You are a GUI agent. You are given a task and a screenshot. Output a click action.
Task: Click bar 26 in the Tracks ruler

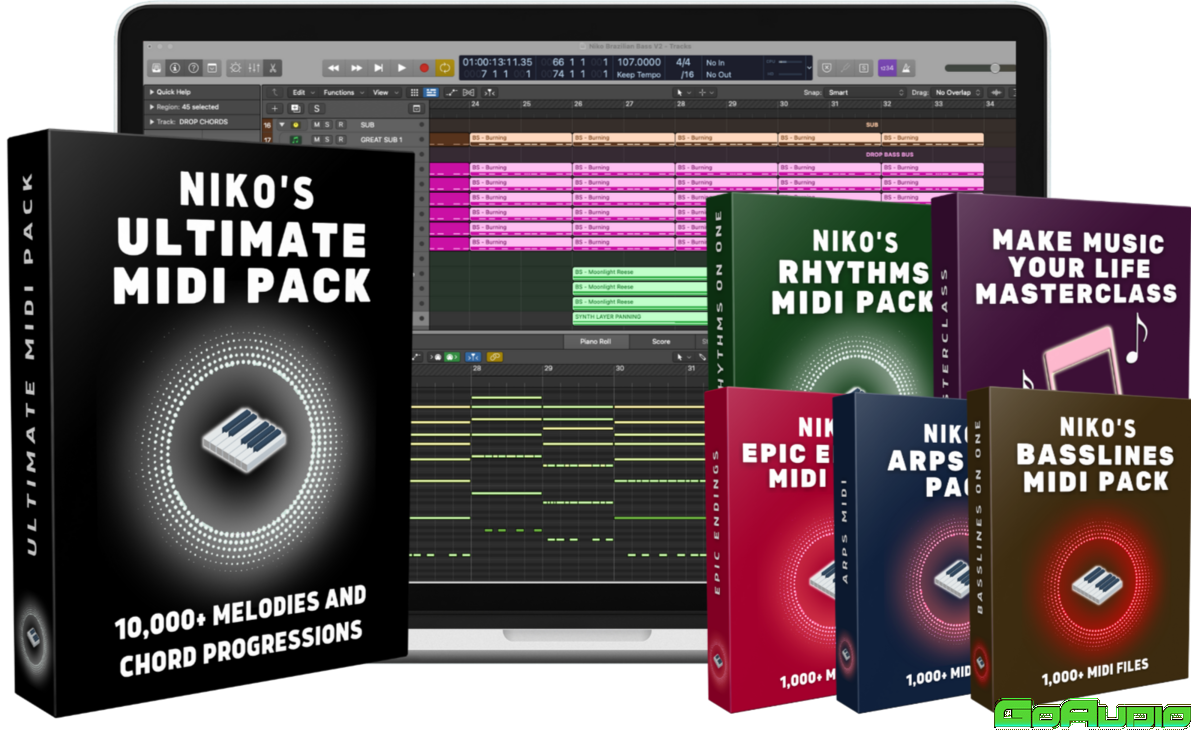click(x=578, y=104)
